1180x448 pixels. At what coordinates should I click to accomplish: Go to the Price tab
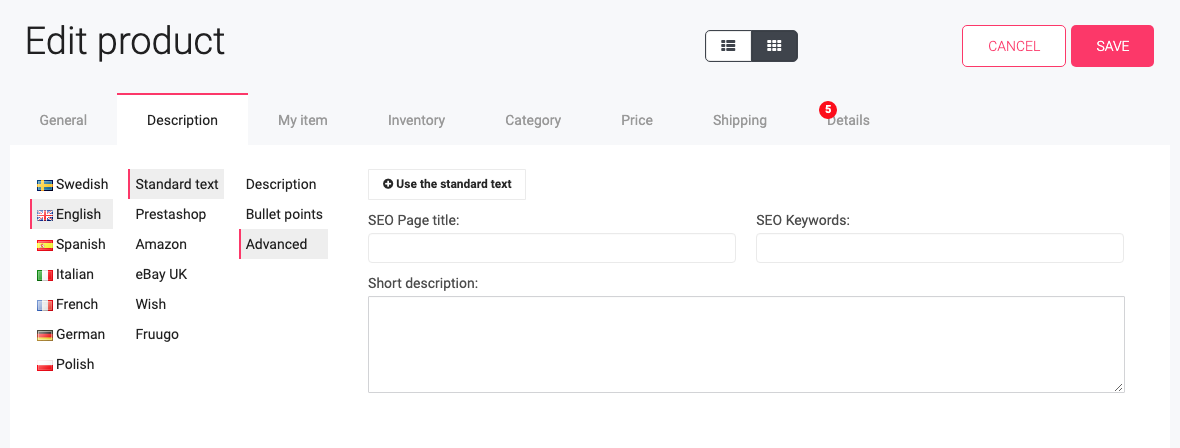tap(637, 120)
